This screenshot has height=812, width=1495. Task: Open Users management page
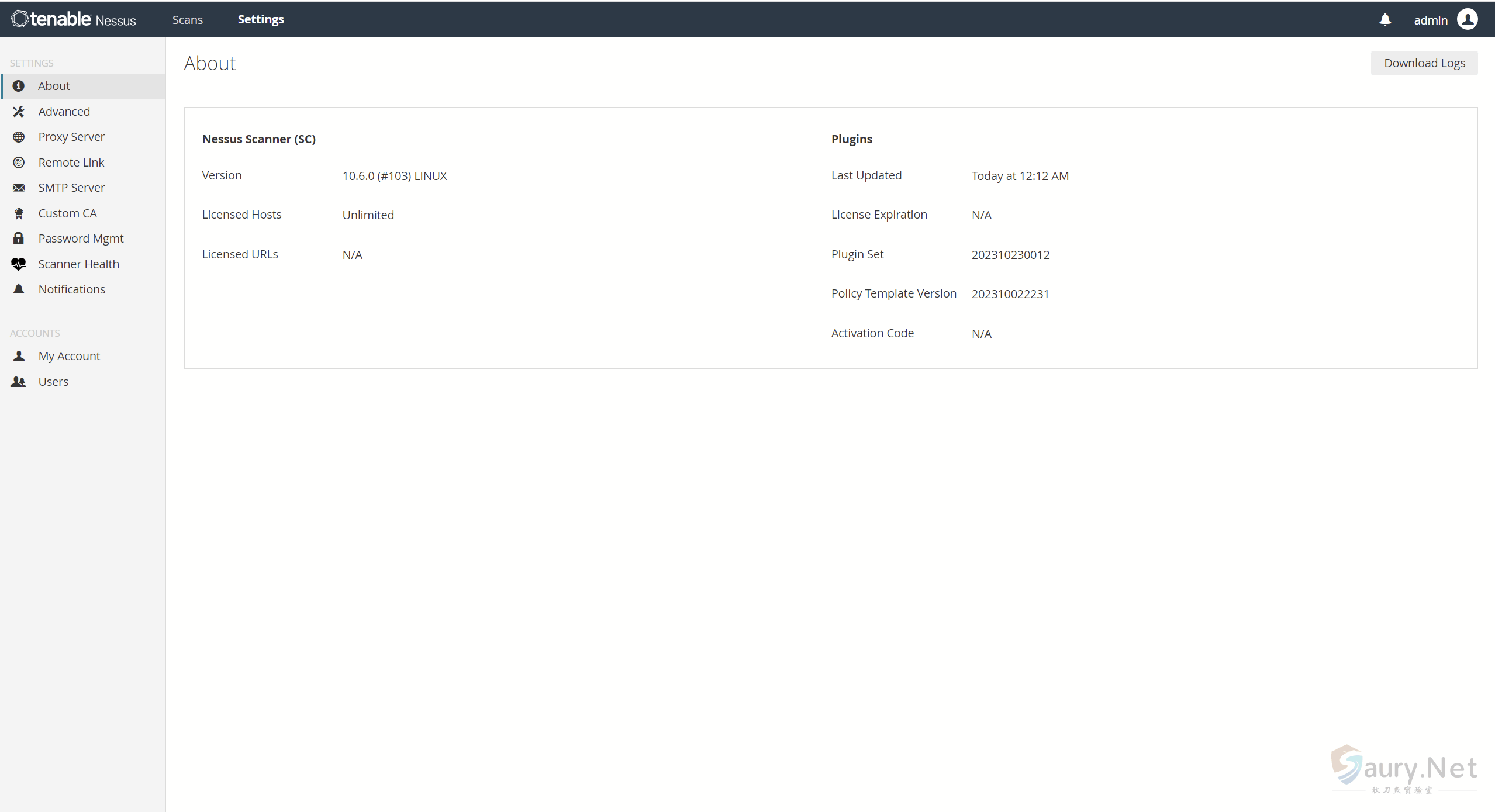(83, 382)
